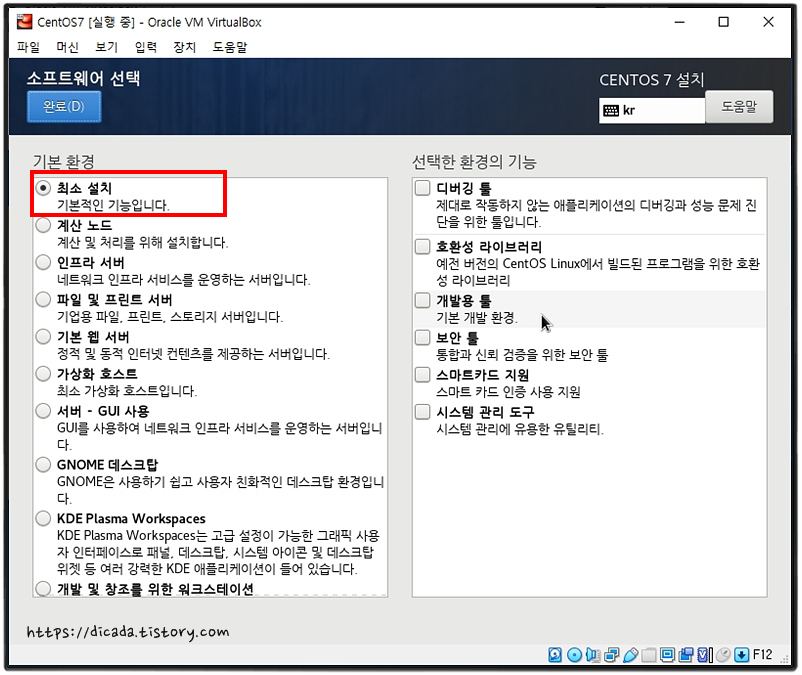Click the 최소 가상화 호스트입니다. description

127,391
